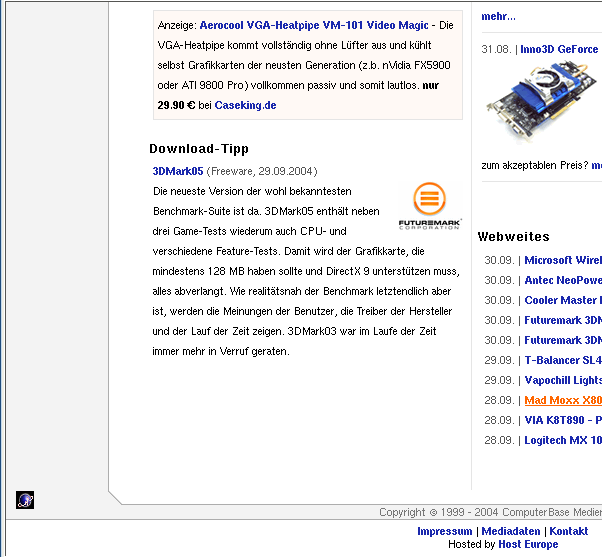
Task: Click the 'Copyright © 1999 - 2004 ComputerBase' text
Action: (475, 512)
